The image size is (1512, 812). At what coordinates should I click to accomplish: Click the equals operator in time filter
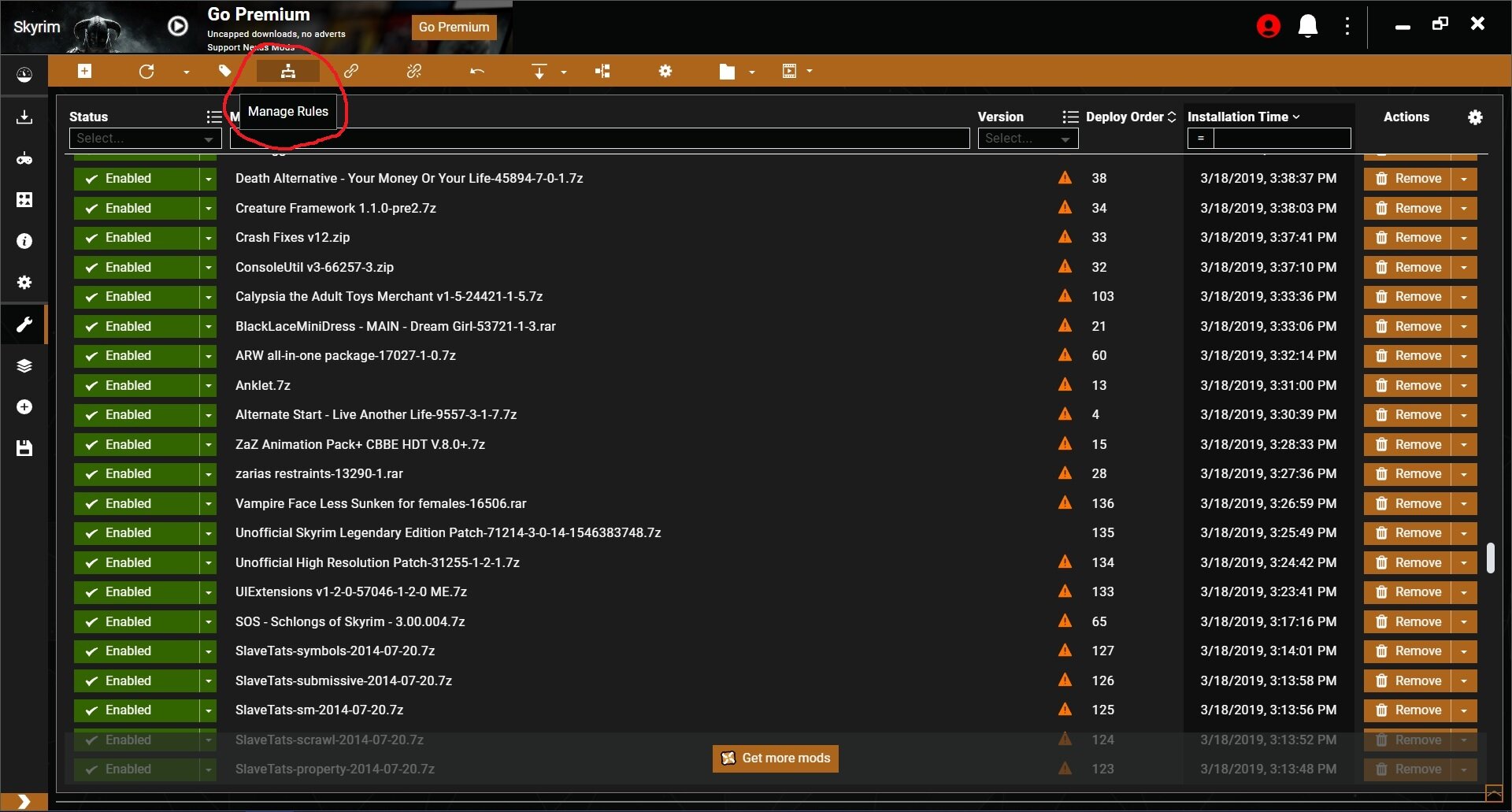[1200, 139]
